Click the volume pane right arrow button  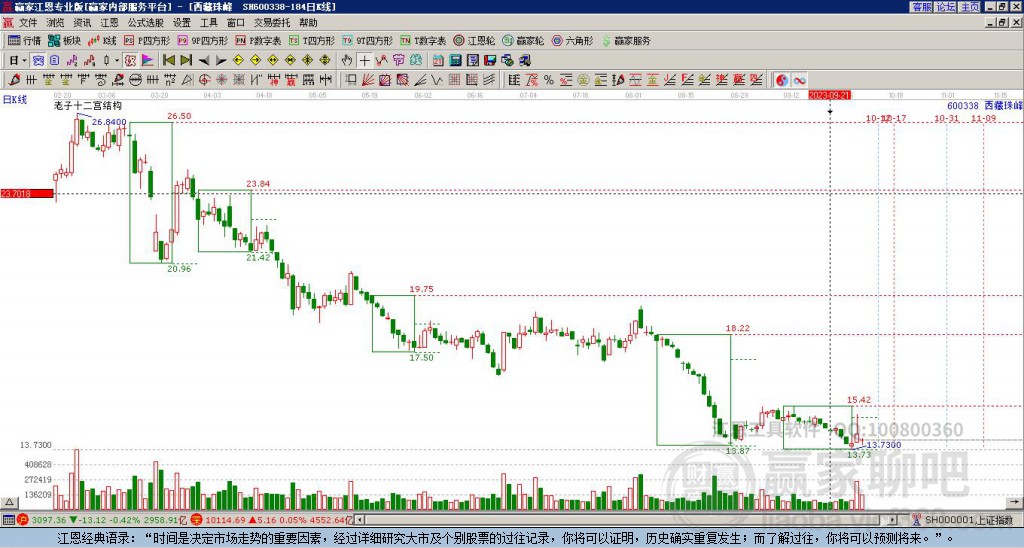click(x=1015, y=502)
